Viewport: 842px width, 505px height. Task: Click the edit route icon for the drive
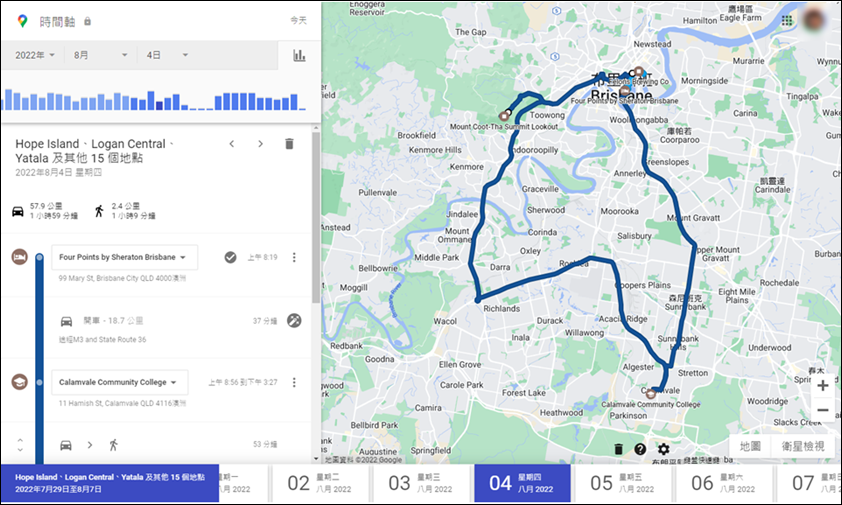pyautogui.click(x=294, y=321)
